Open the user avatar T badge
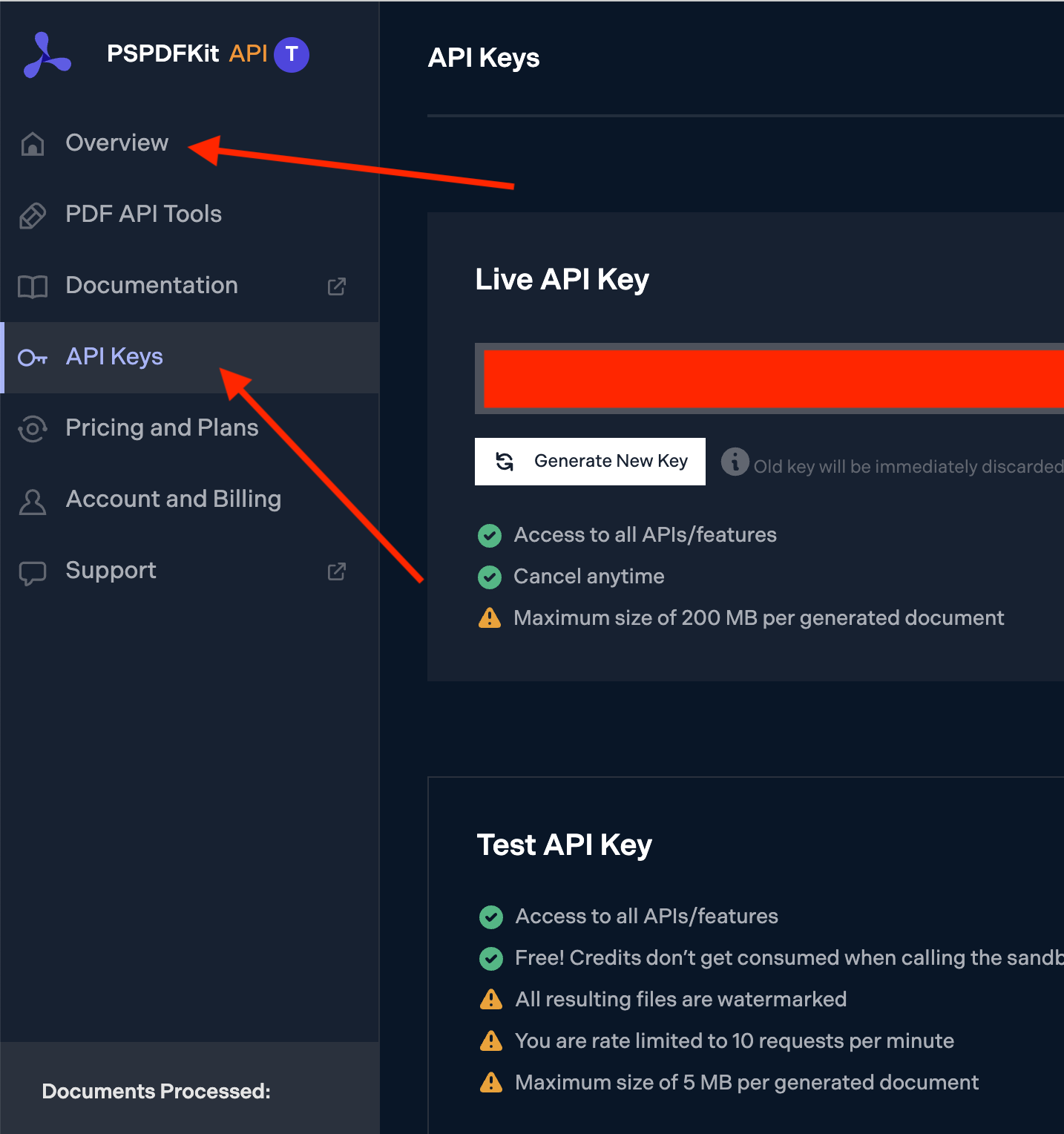The height and width of the screenshot is (1134, 1064). 292,54
